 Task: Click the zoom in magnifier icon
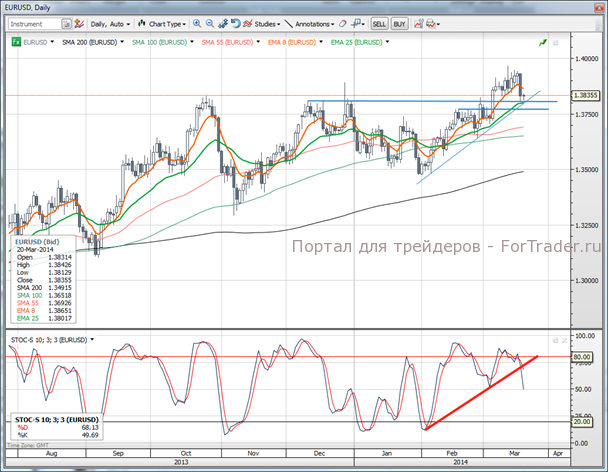[197, 23]
